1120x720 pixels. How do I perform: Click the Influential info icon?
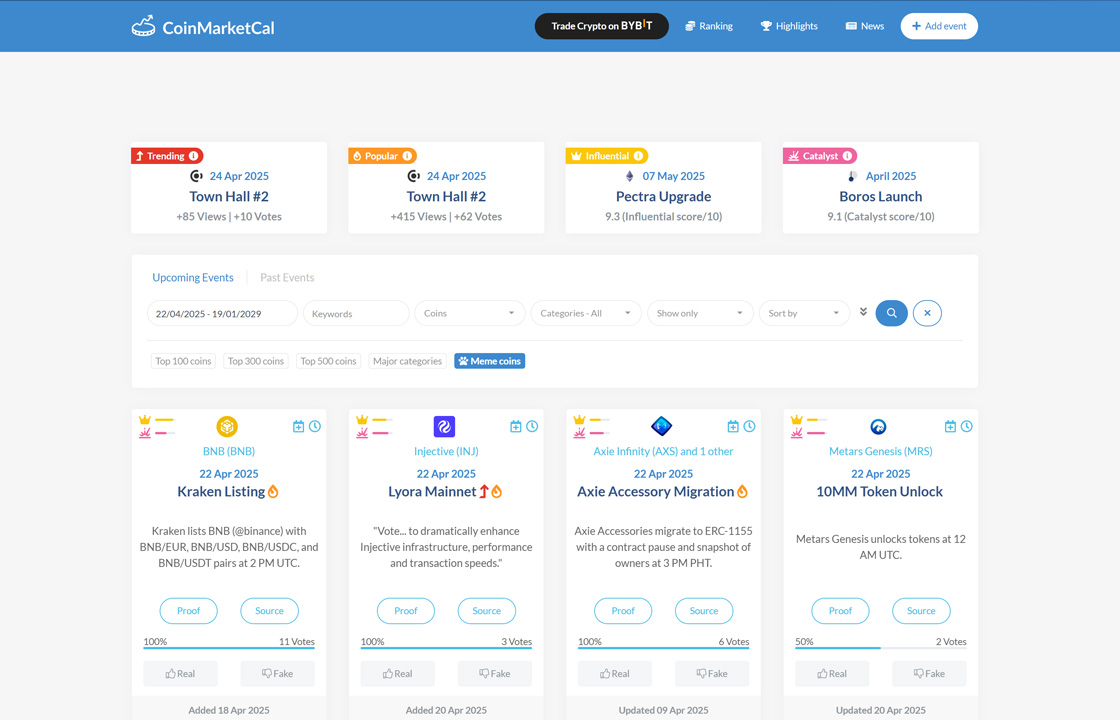point(639,156)
